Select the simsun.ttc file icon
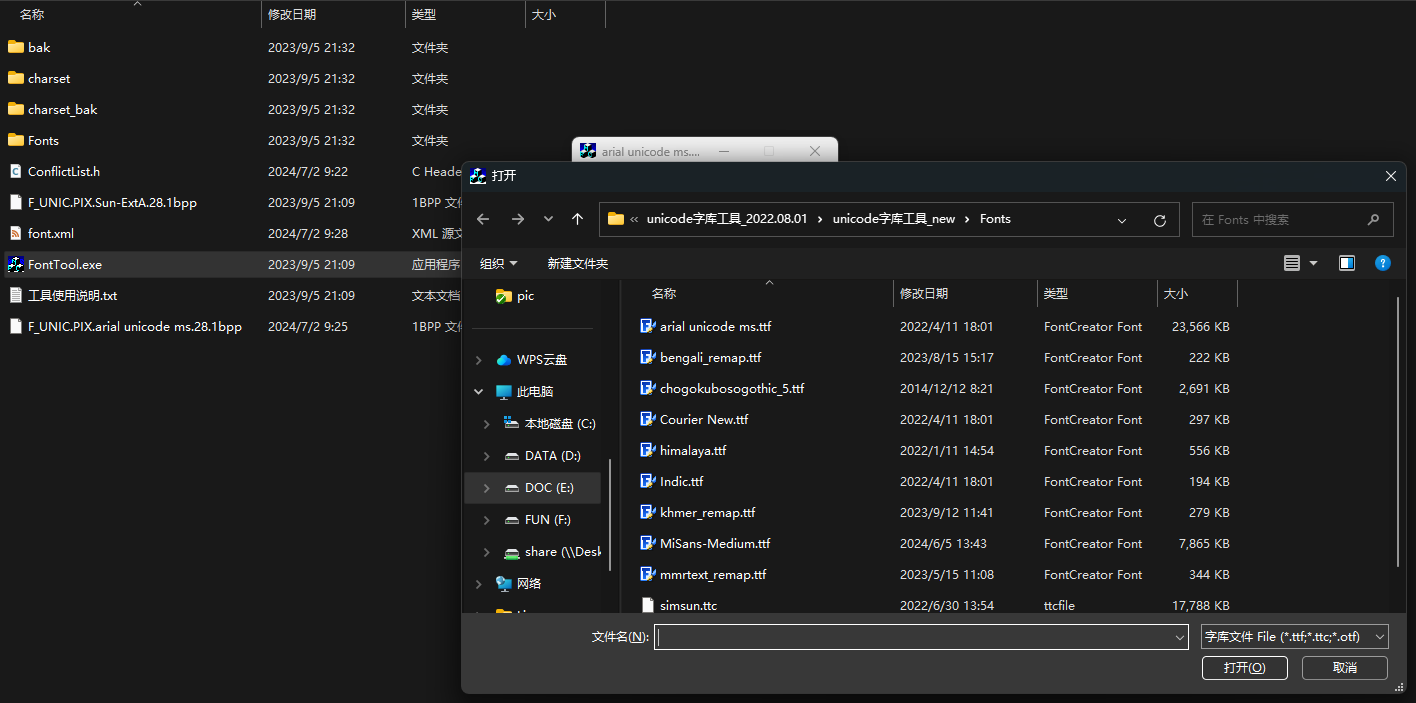Image resolution: width=1416 pixels, height=703 pixels. 647,606
